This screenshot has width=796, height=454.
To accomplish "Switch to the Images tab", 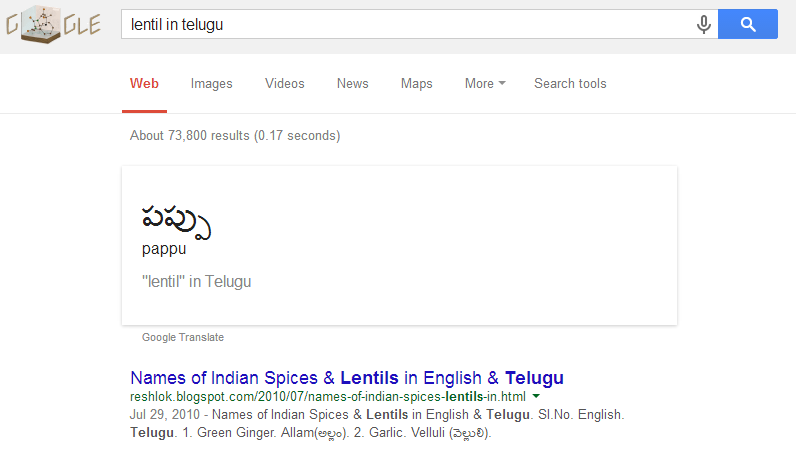I will 211,84.
